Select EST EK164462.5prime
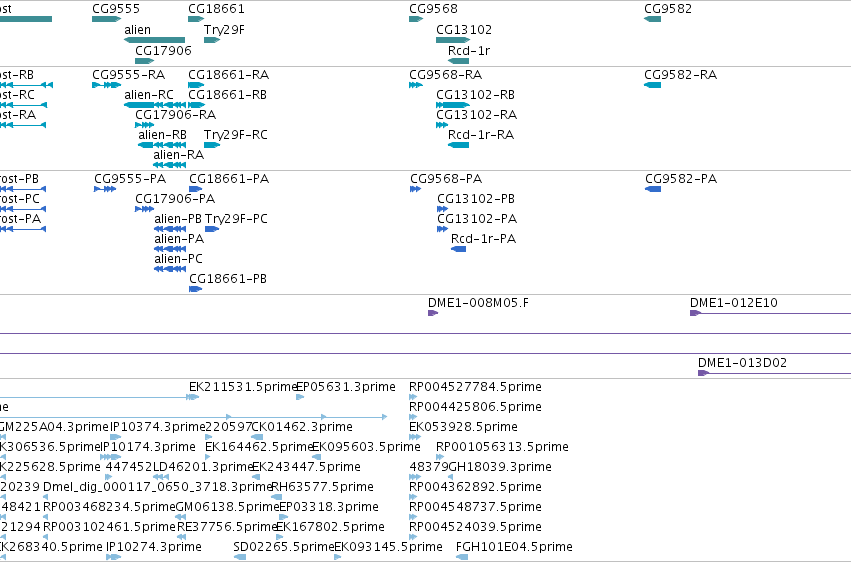 coord(259,447)
